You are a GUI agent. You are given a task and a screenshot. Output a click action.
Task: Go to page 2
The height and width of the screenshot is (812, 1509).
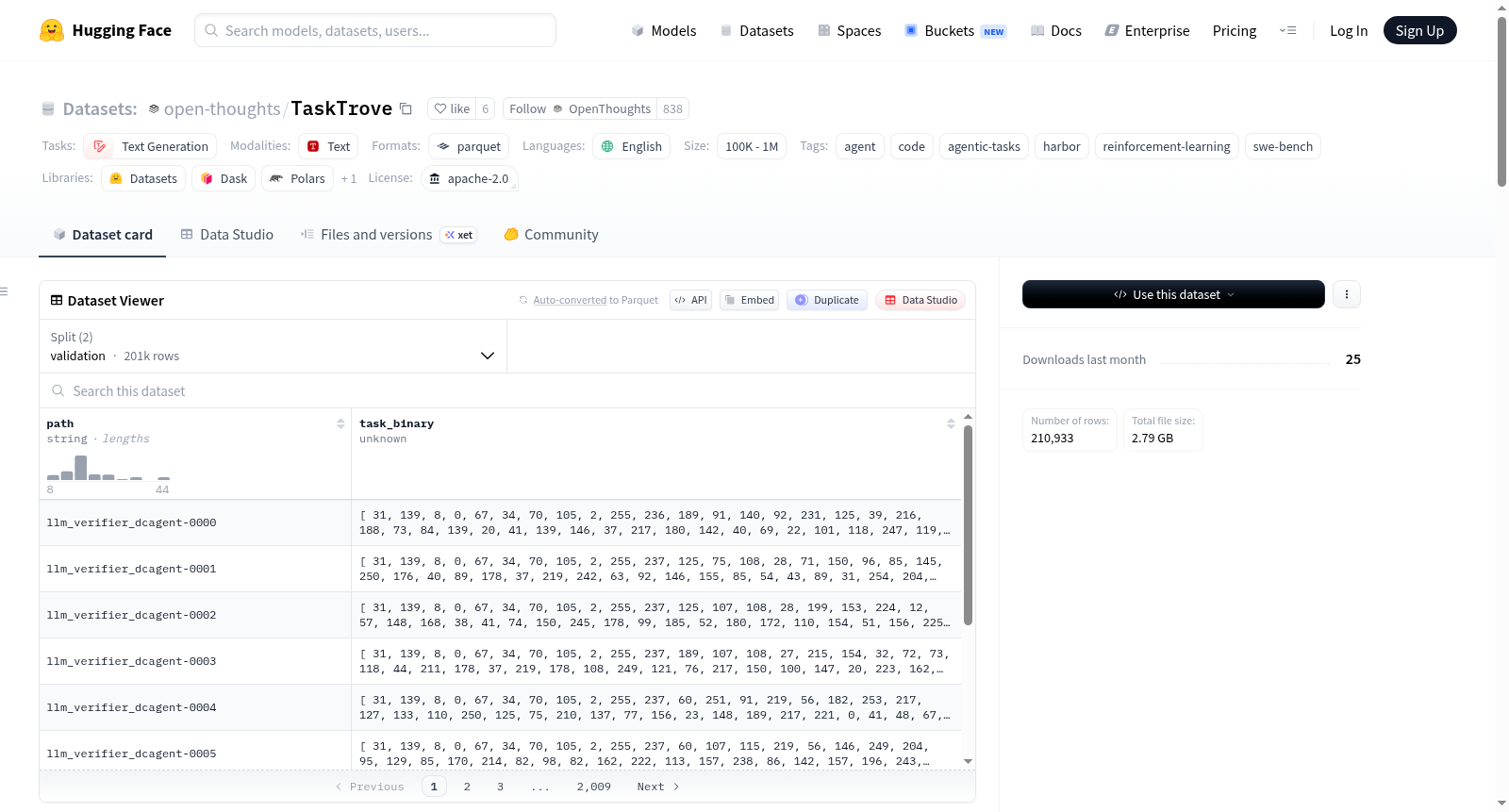pos(467,787)
